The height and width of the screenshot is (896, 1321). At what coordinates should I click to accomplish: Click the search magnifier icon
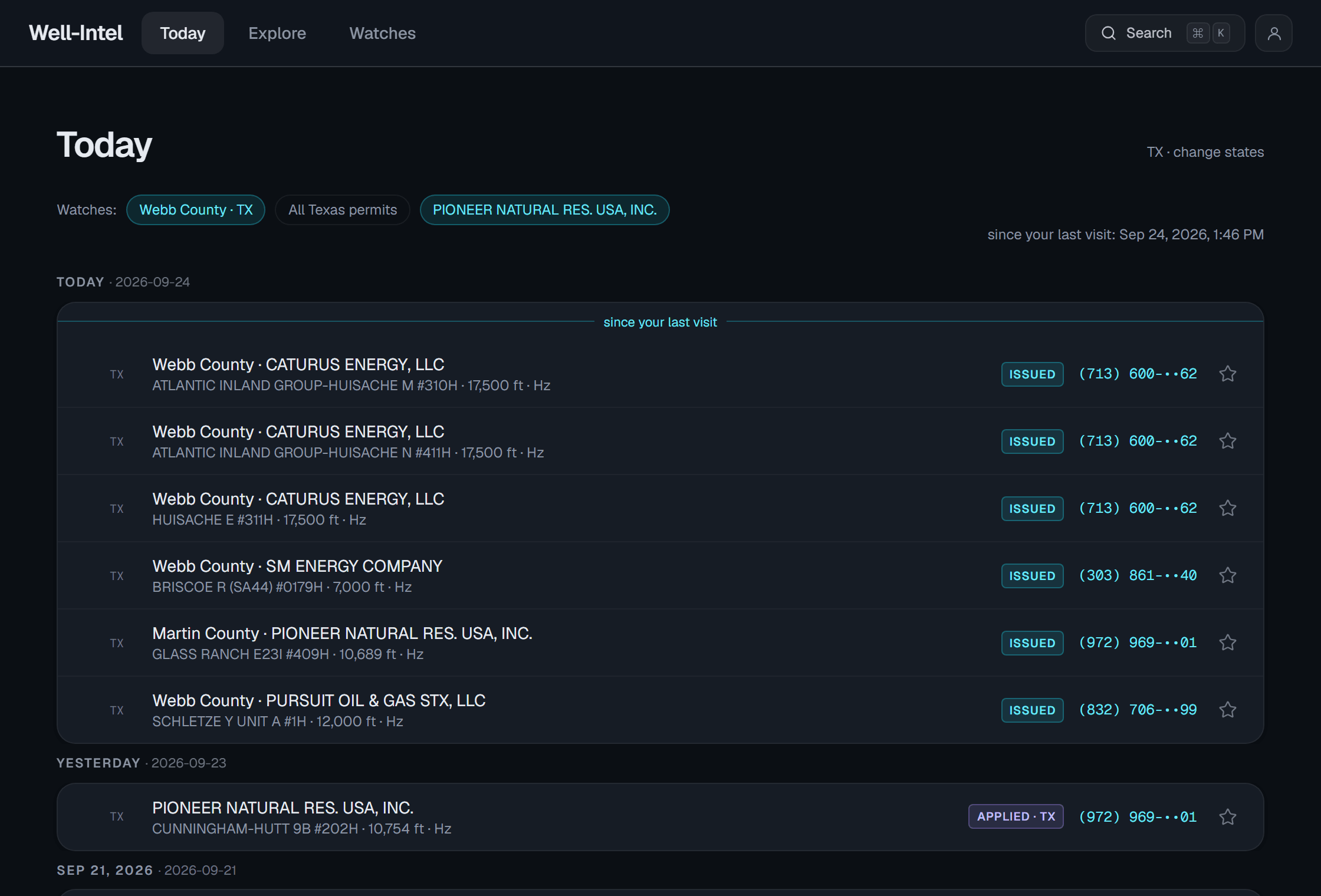(x=1109, y=33)
